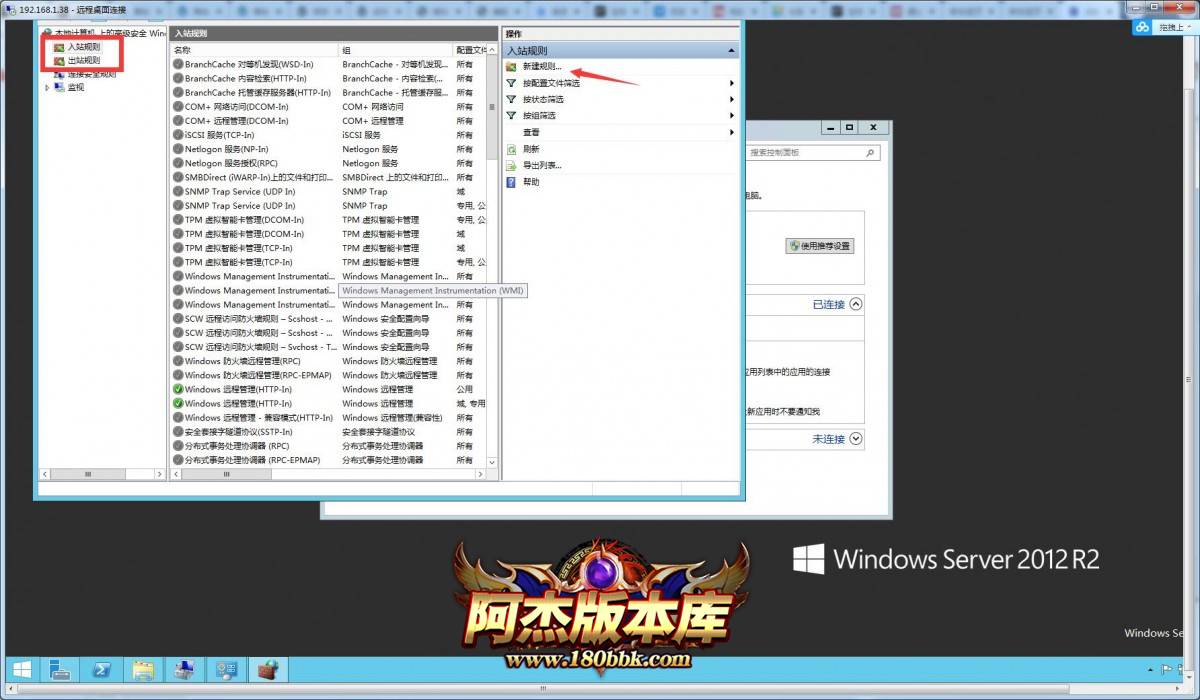Select the 监视 node icon
Viewport: 1200px width, 700px height.
[x=59, y=87]
